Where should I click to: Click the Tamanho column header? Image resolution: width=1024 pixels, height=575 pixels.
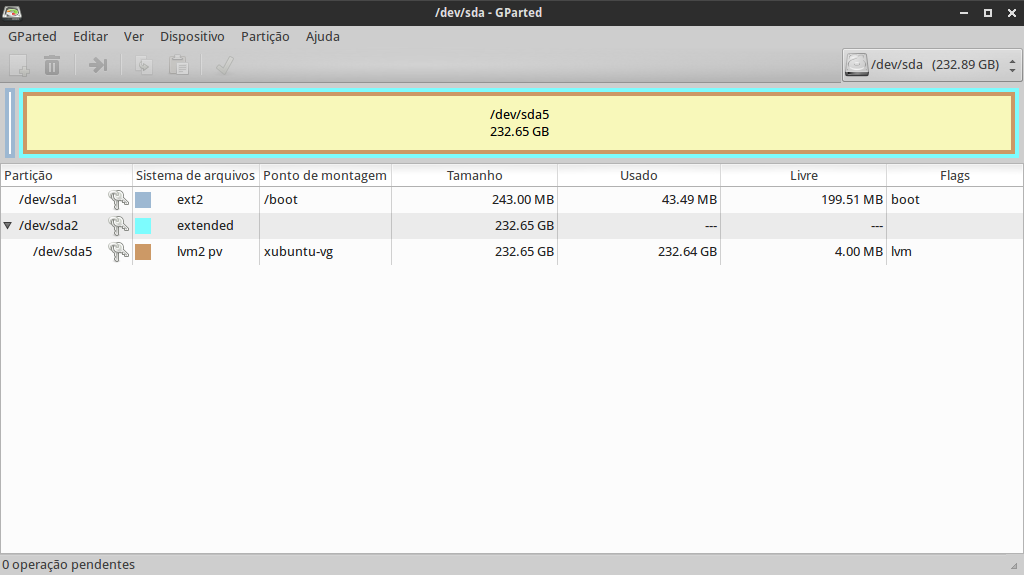click(x=474, y=176)
